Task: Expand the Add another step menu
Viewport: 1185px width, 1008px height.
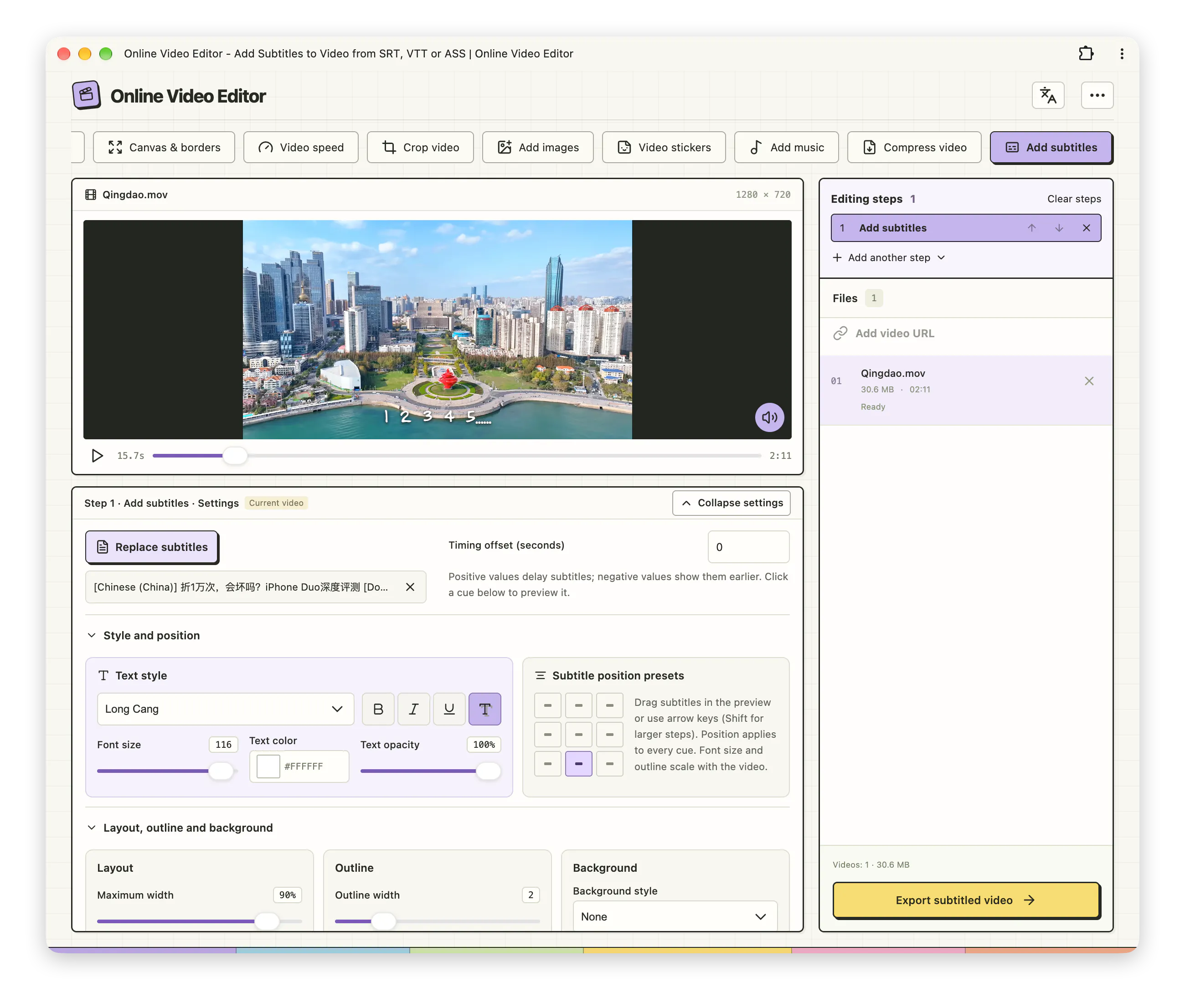Action: [888, 258]
